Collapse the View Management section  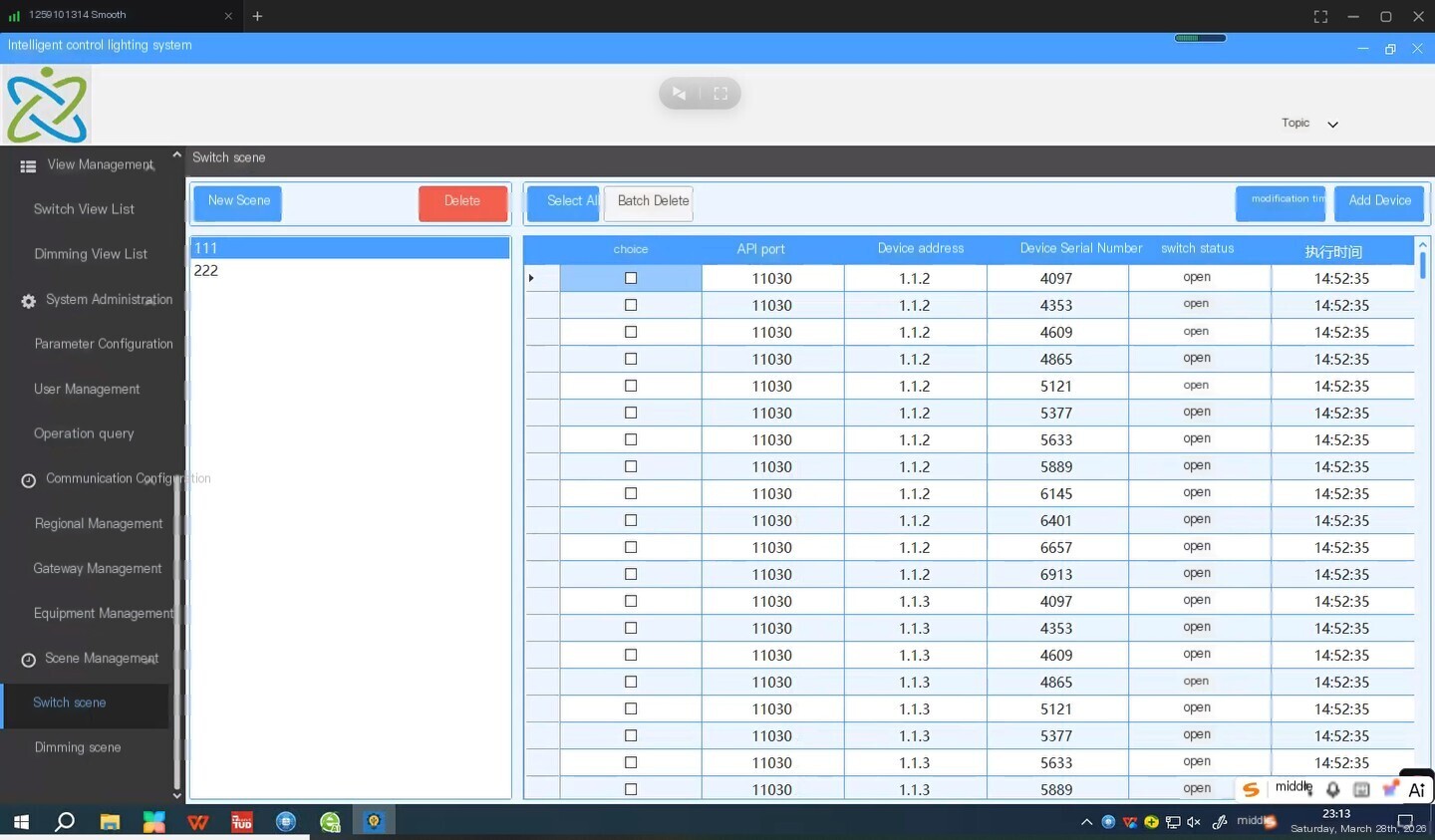pyautogui.click(x=150, y=167)
